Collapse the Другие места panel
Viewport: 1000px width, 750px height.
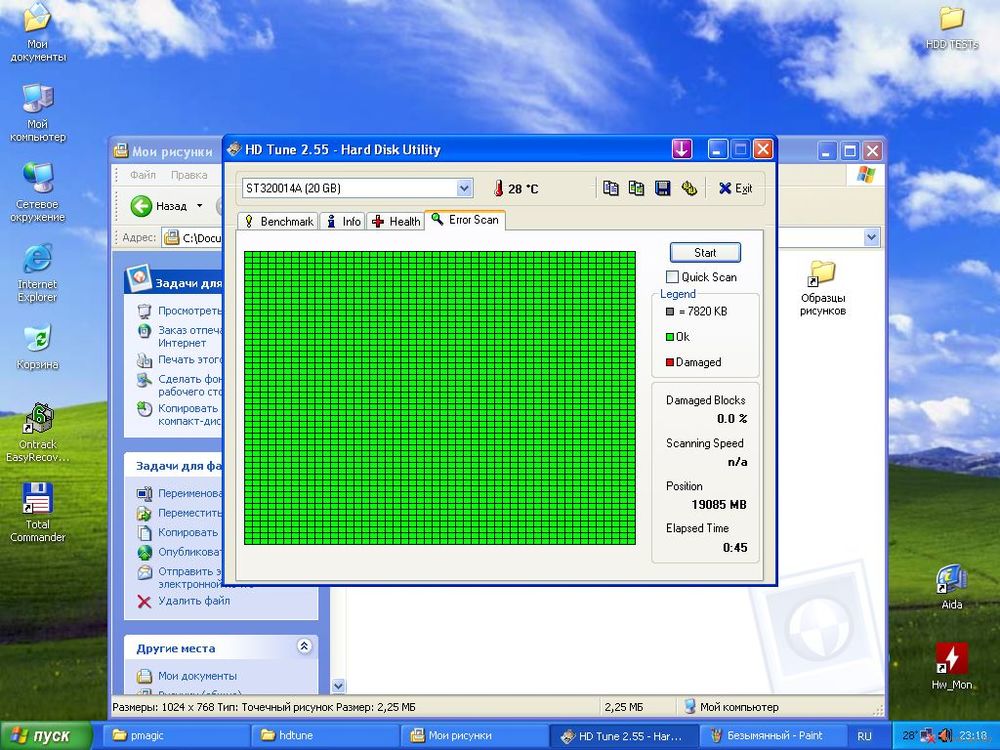[304, 647]
